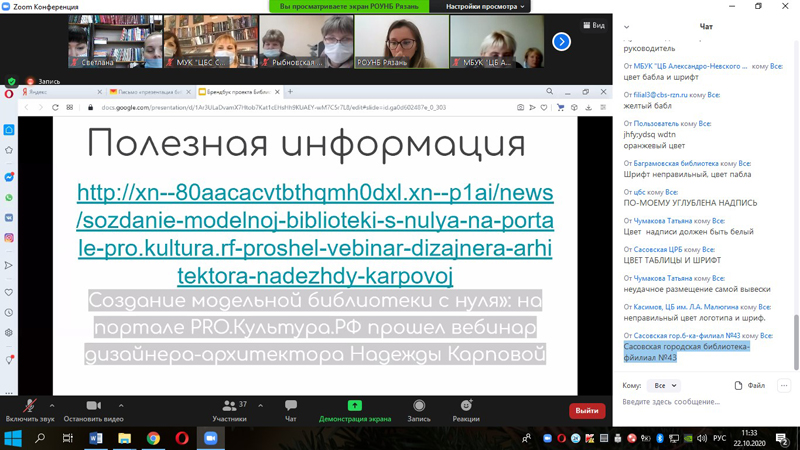Change layout using Вид button
The image size is (800, 450).
coord(594,26)
